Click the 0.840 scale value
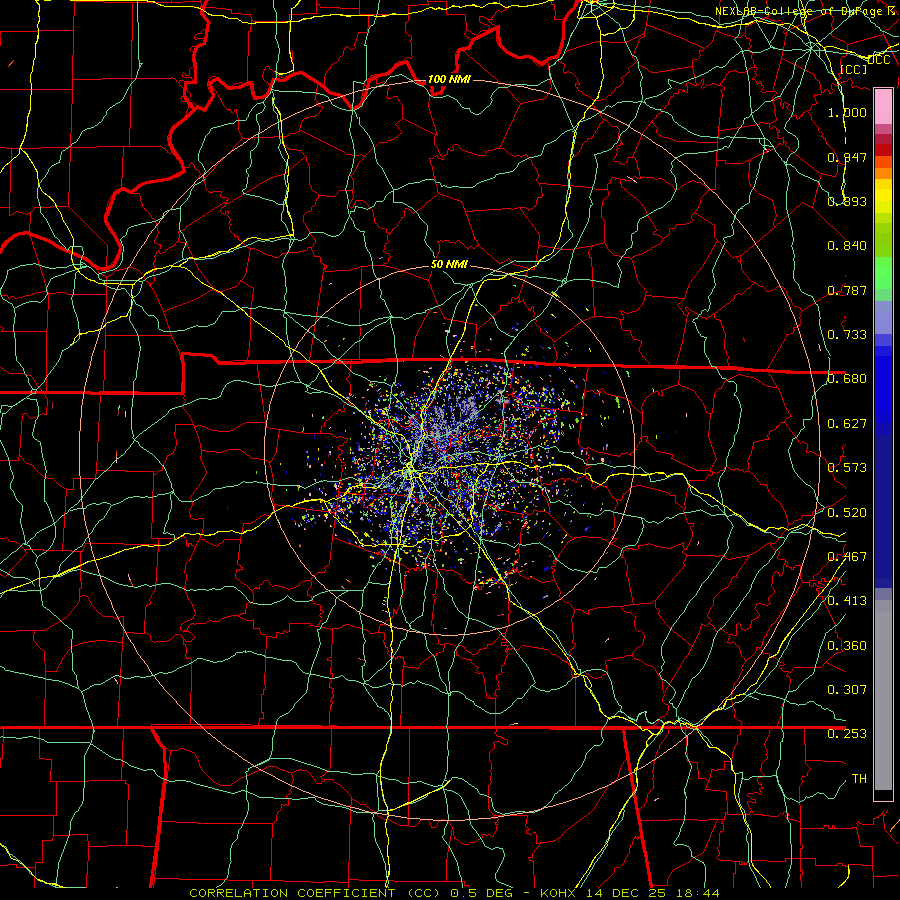The image size is (900, 900). pos(847,246)
